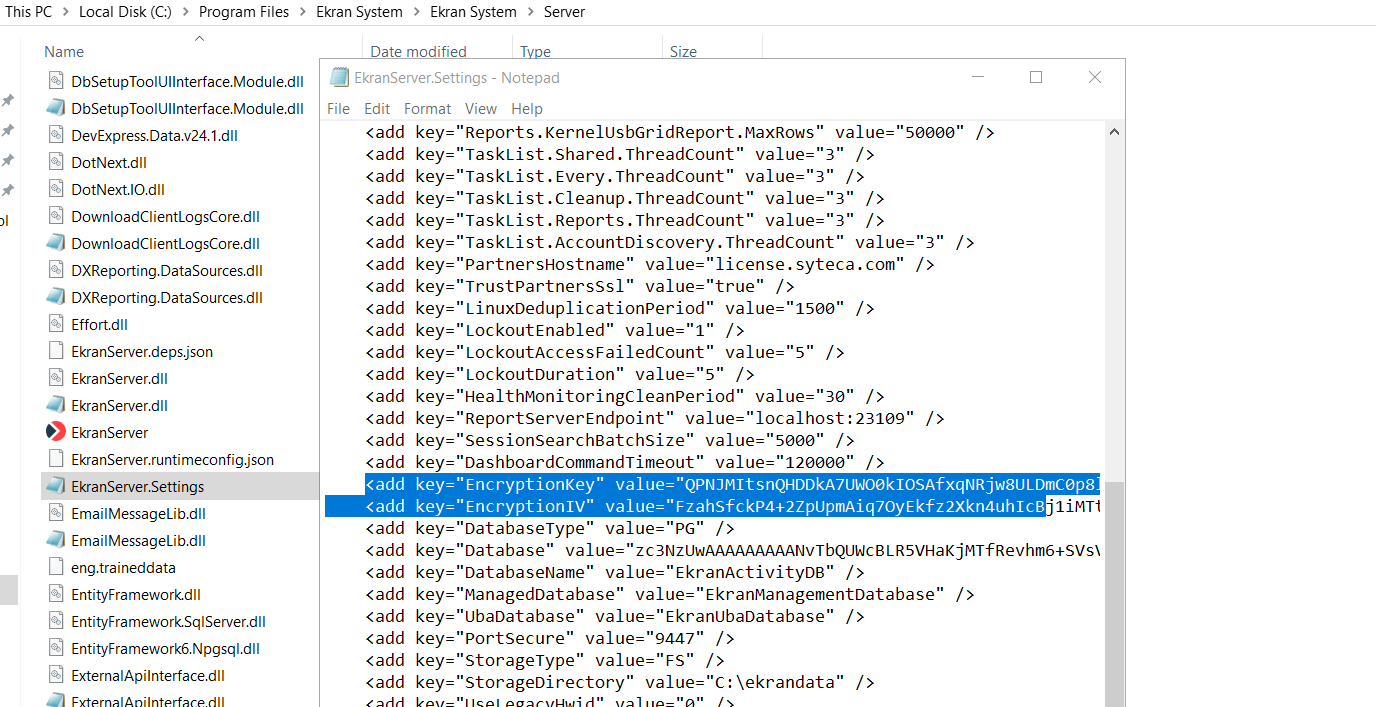Select the EkranServer.deps.json file icon

point(55,351)
